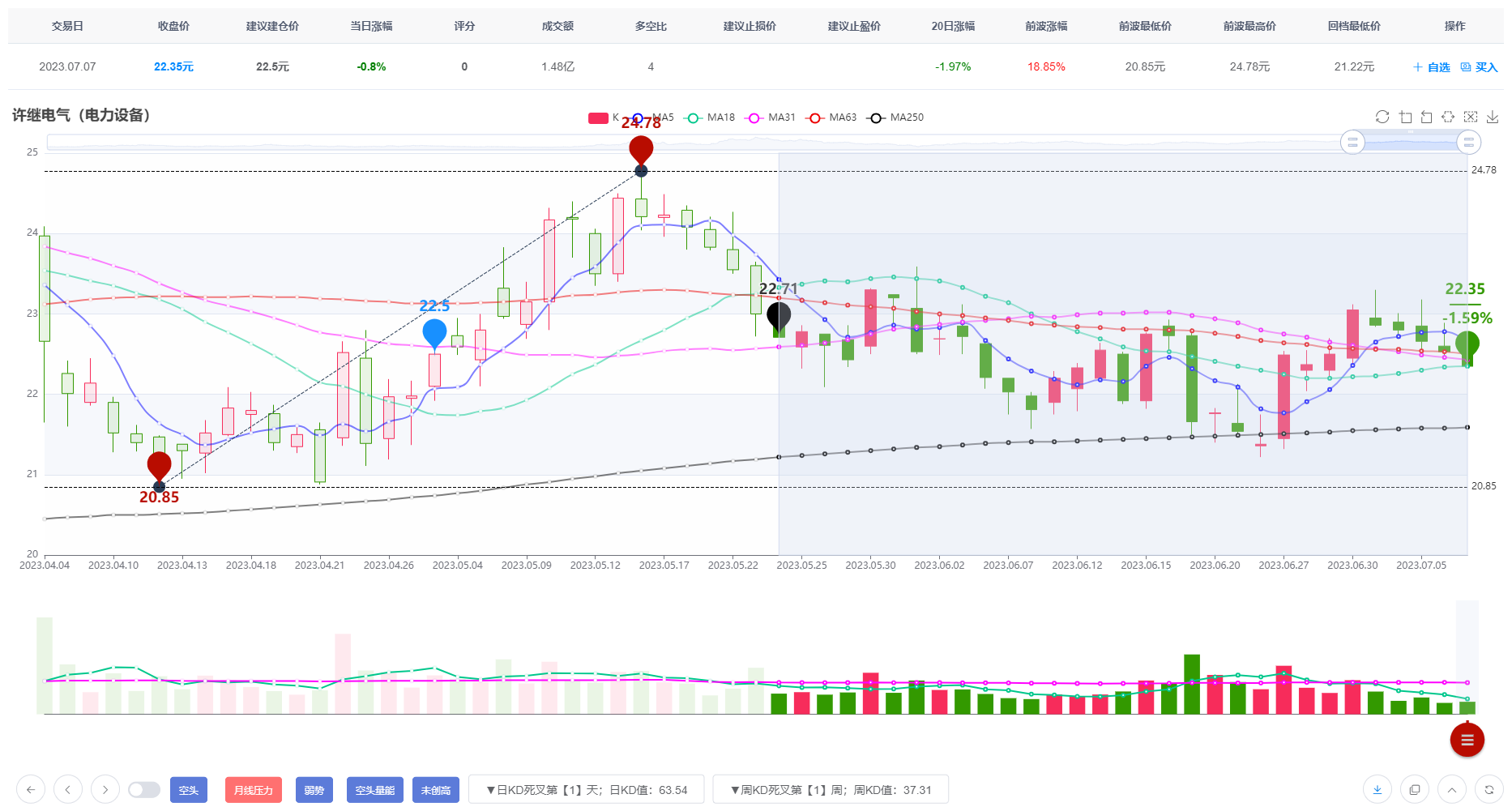Click the 评分 column header

tap(464, 26)
